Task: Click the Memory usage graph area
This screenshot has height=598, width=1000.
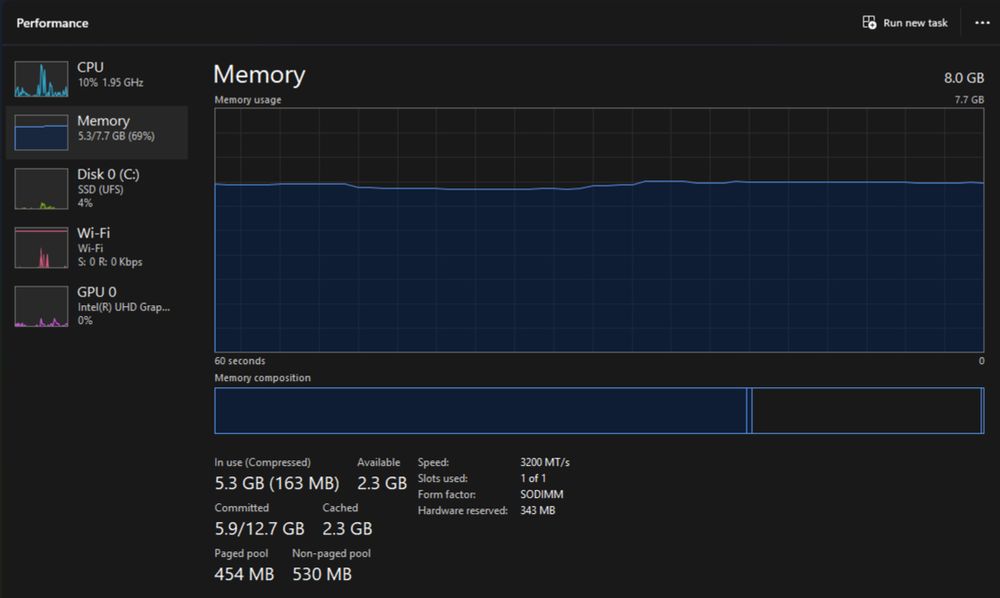Action: pyautogui.click(x=599, y=230)
